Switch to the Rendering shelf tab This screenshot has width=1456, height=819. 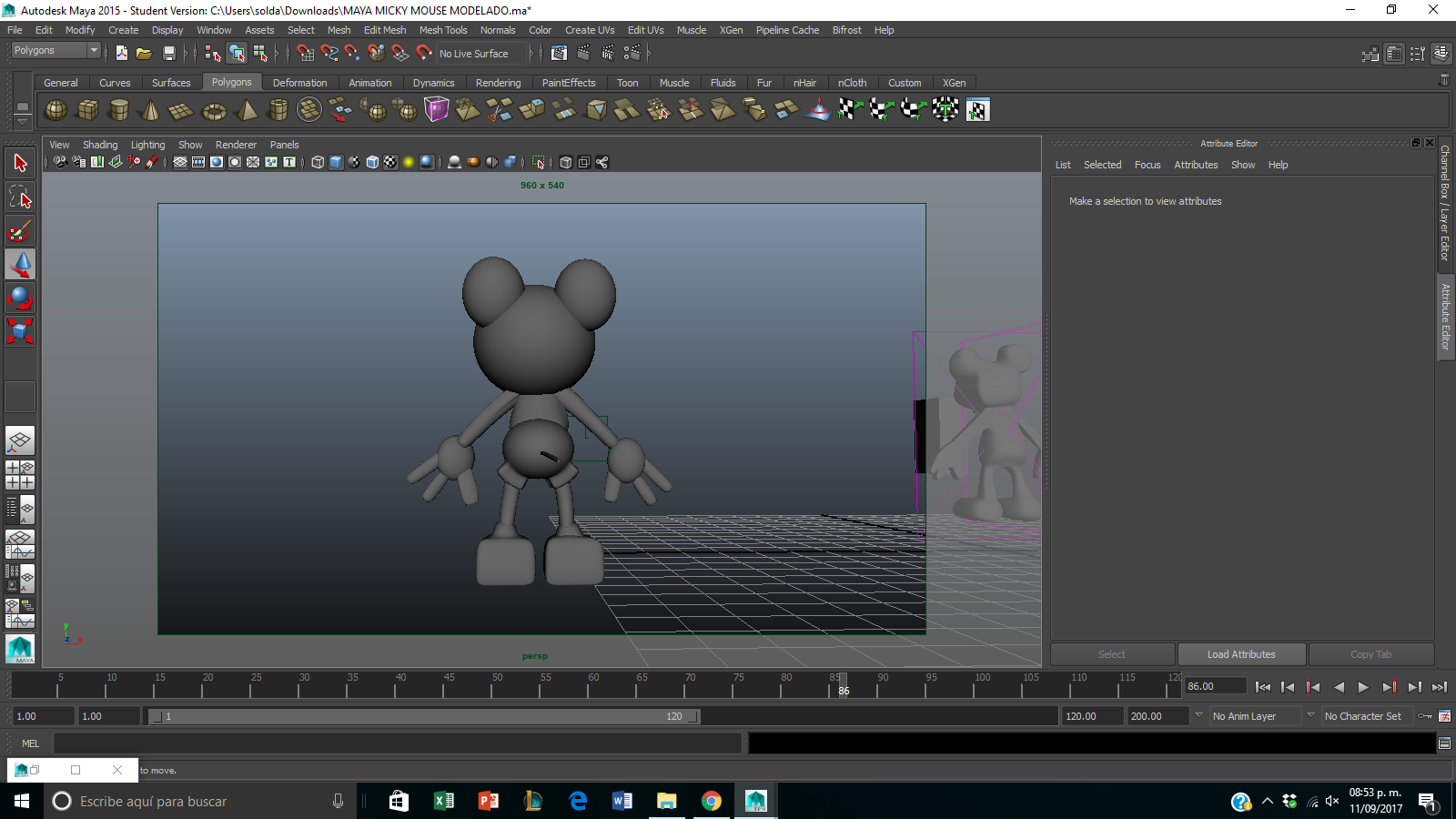coord(498,83)
